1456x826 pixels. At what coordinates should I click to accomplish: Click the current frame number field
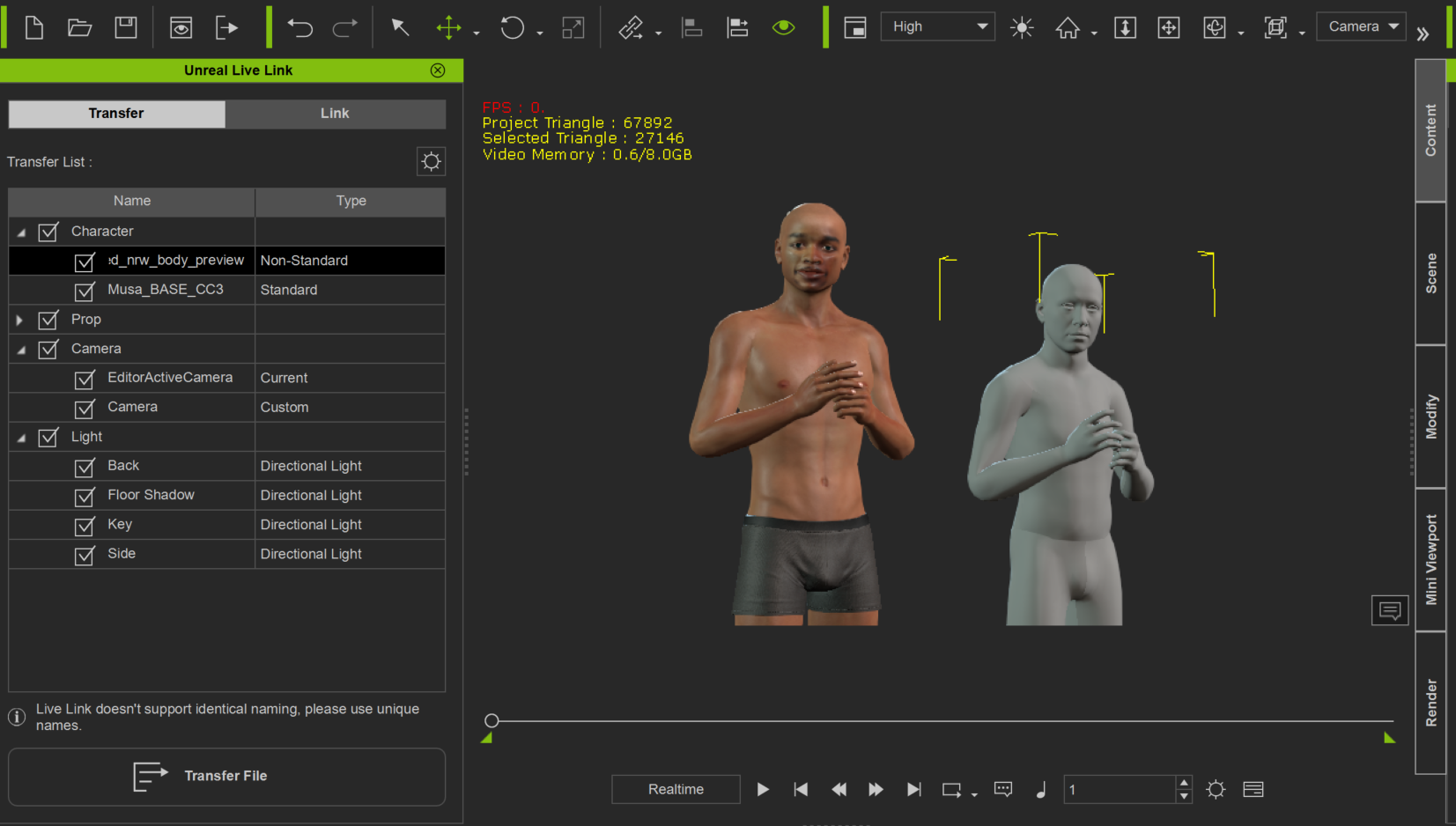point(1119,790)
